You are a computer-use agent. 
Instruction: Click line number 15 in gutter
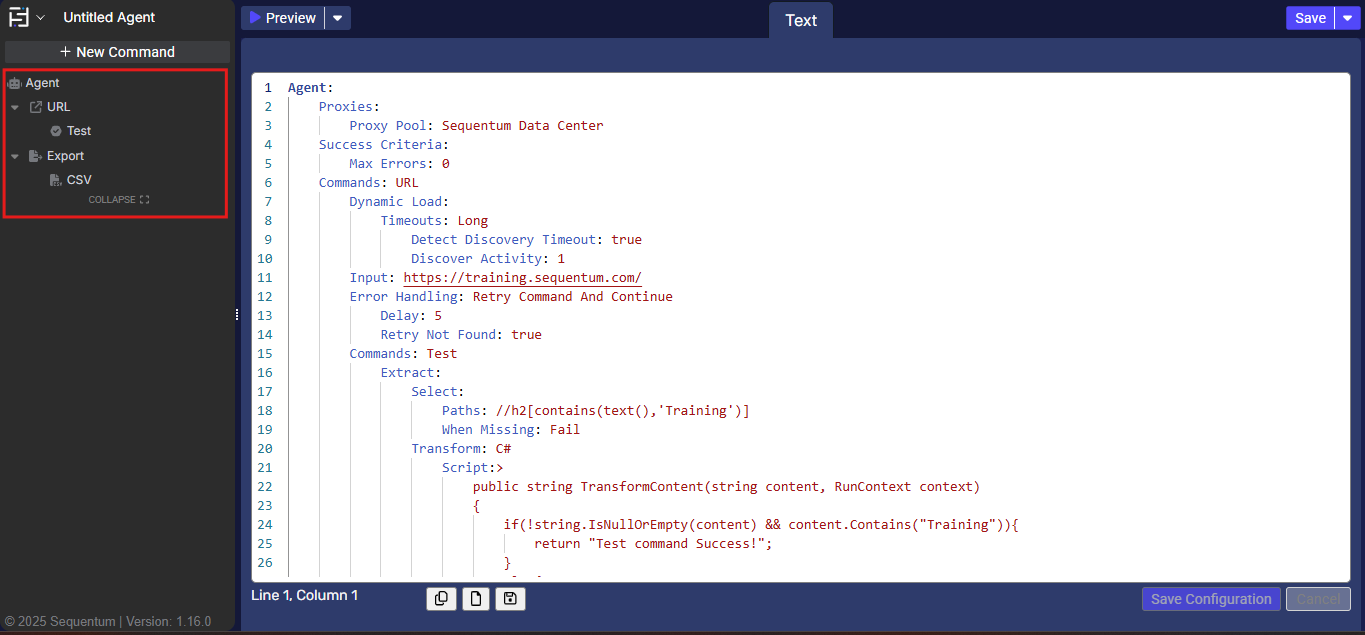pyautogui.click(x=265, y=354)
